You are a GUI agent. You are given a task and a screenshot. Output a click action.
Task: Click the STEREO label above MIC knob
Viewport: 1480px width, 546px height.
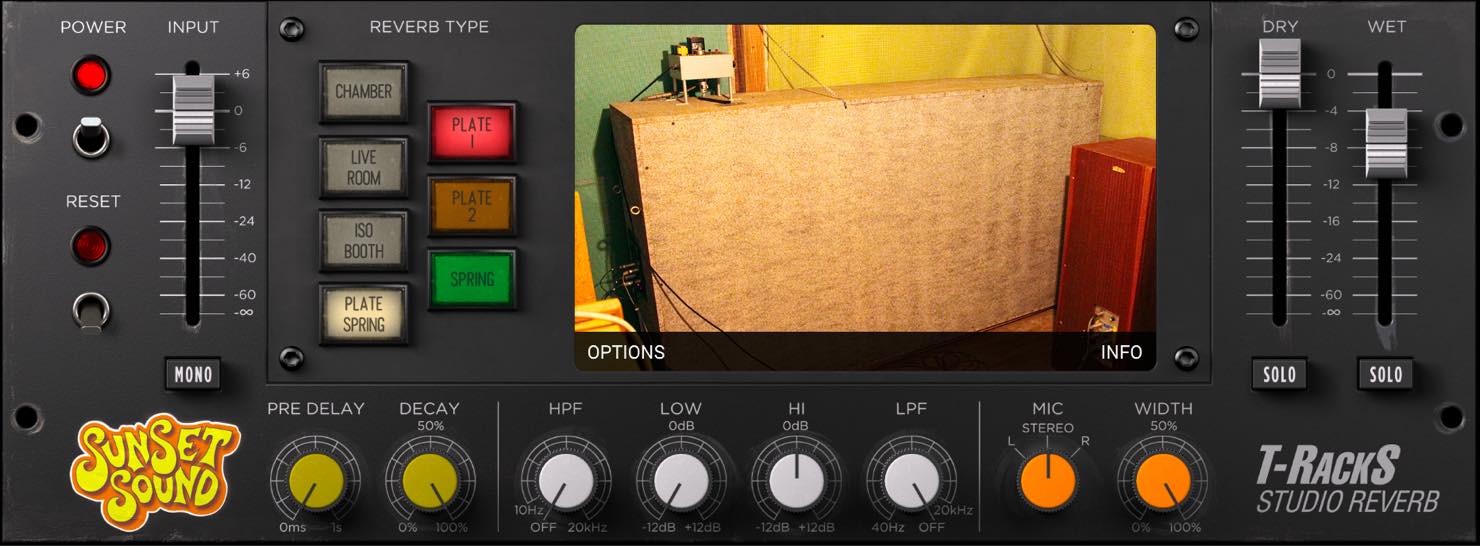click(x=1047, y=428)
